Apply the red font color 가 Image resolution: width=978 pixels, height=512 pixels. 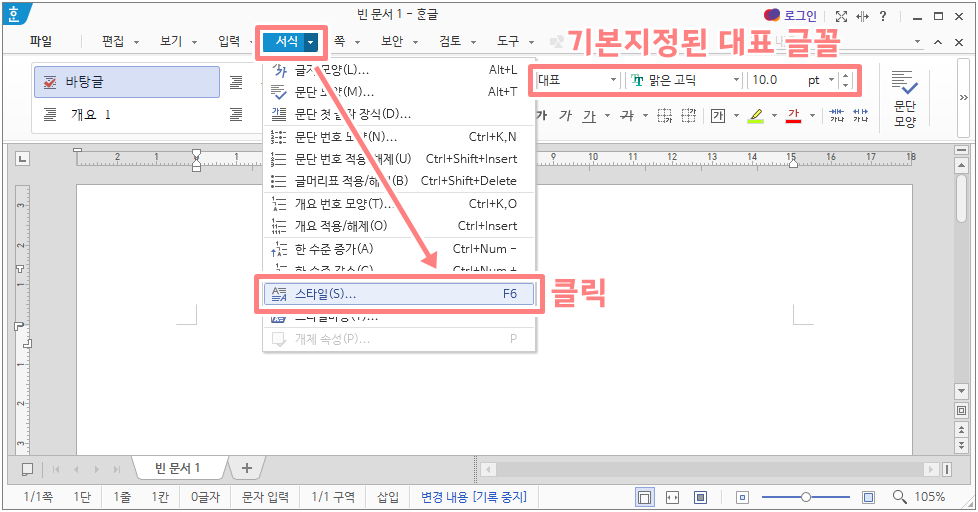coord(793,115)
